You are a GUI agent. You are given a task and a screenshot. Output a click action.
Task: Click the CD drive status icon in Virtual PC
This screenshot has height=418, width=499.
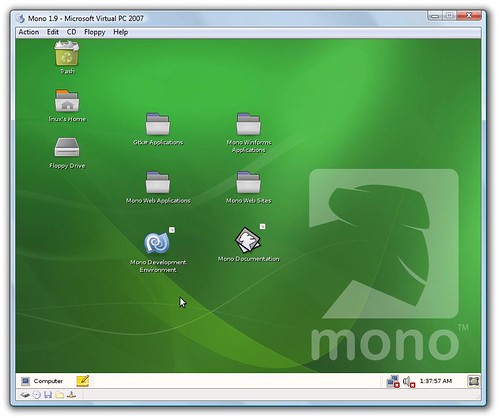click(x=37, y=395)
